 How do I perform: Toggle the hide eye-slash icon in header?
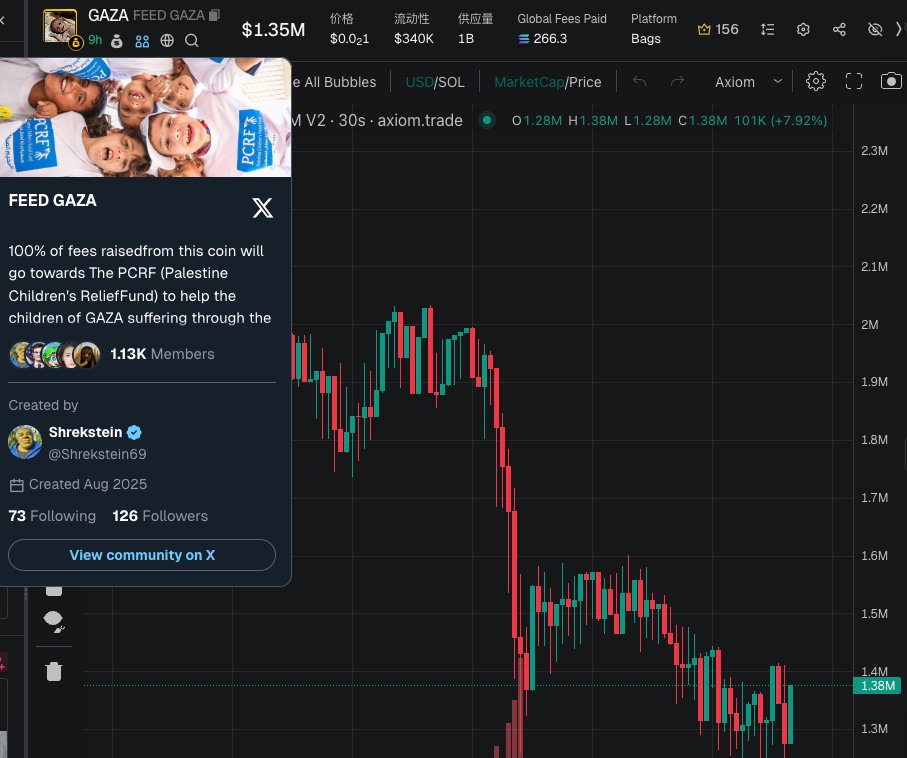click(875, 30)
